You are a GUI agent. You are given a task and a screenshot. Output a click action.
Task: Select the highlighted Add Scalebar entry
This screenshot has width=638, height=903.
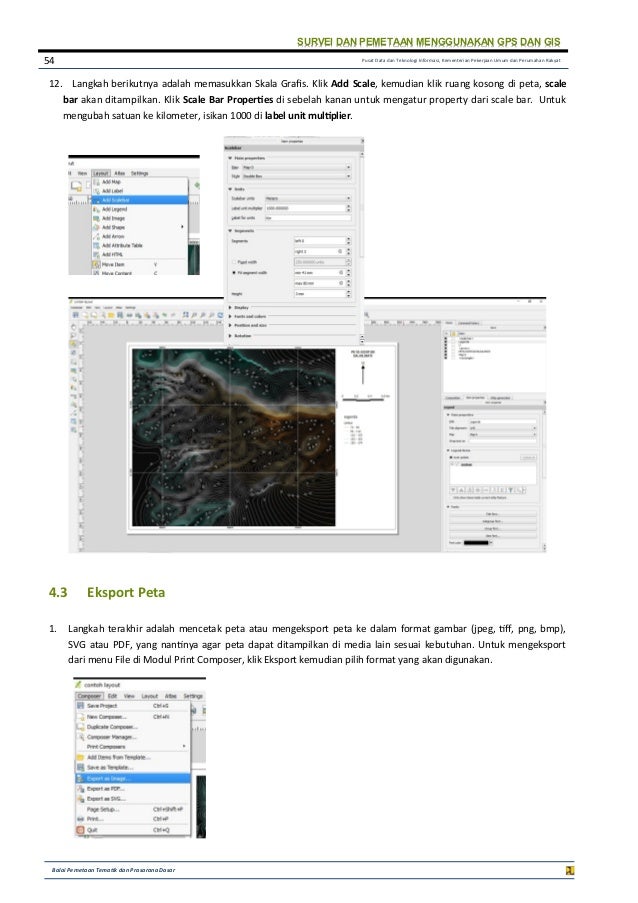click(x=140, y=200)
